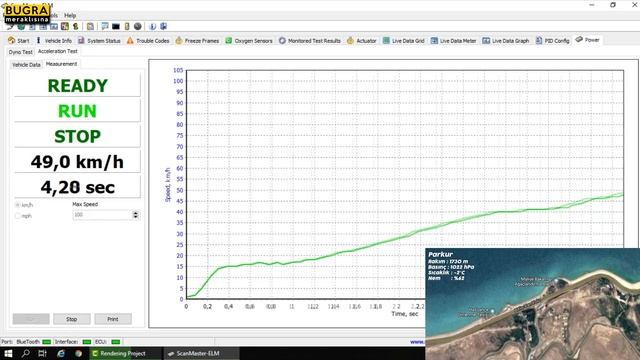Screen dimensions: 640x360
Task: Open the Windows Start menu
Action: [8, 353]
